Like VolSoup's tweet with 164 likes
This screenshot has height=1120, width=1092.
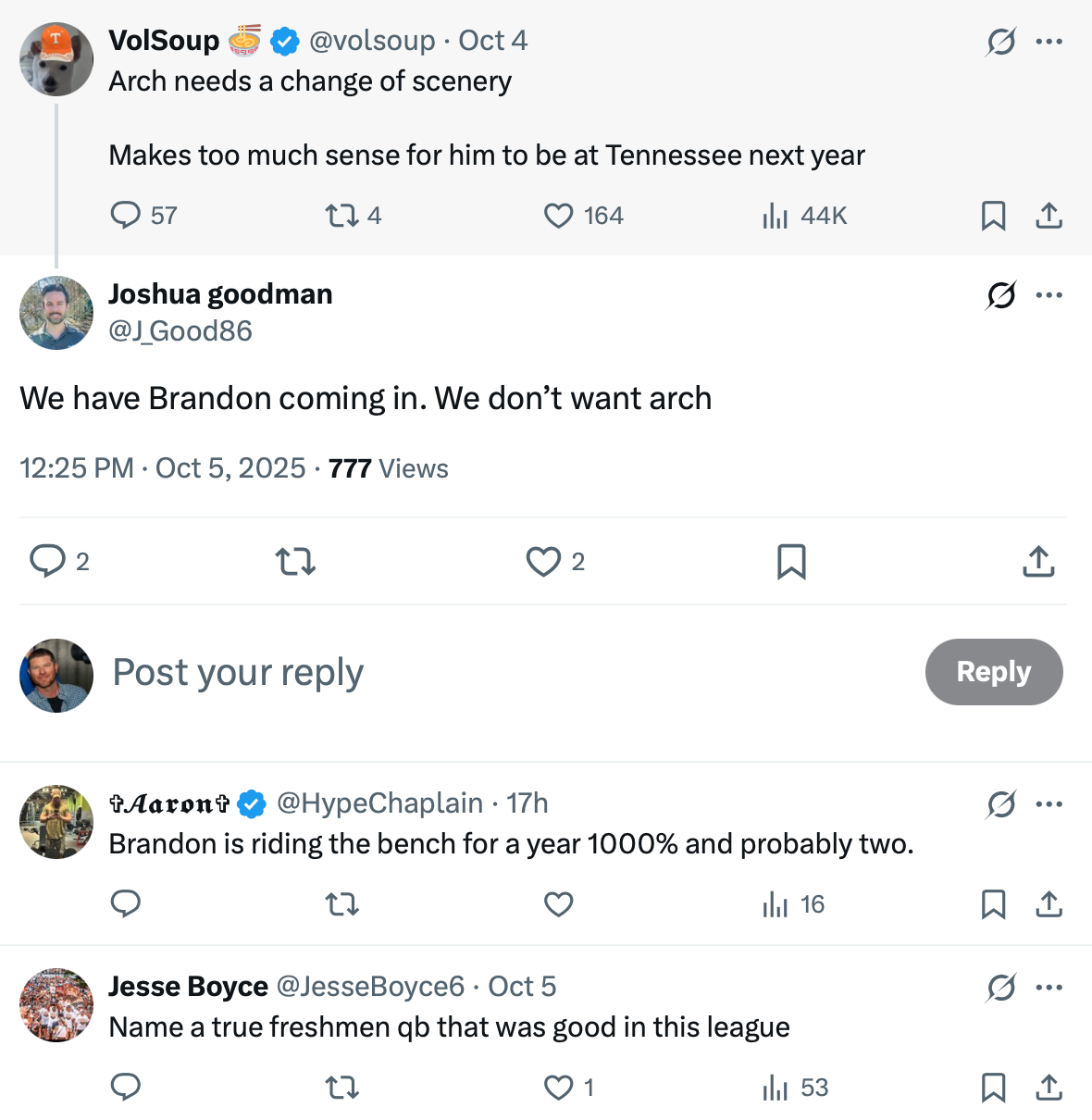coord(558,216)
